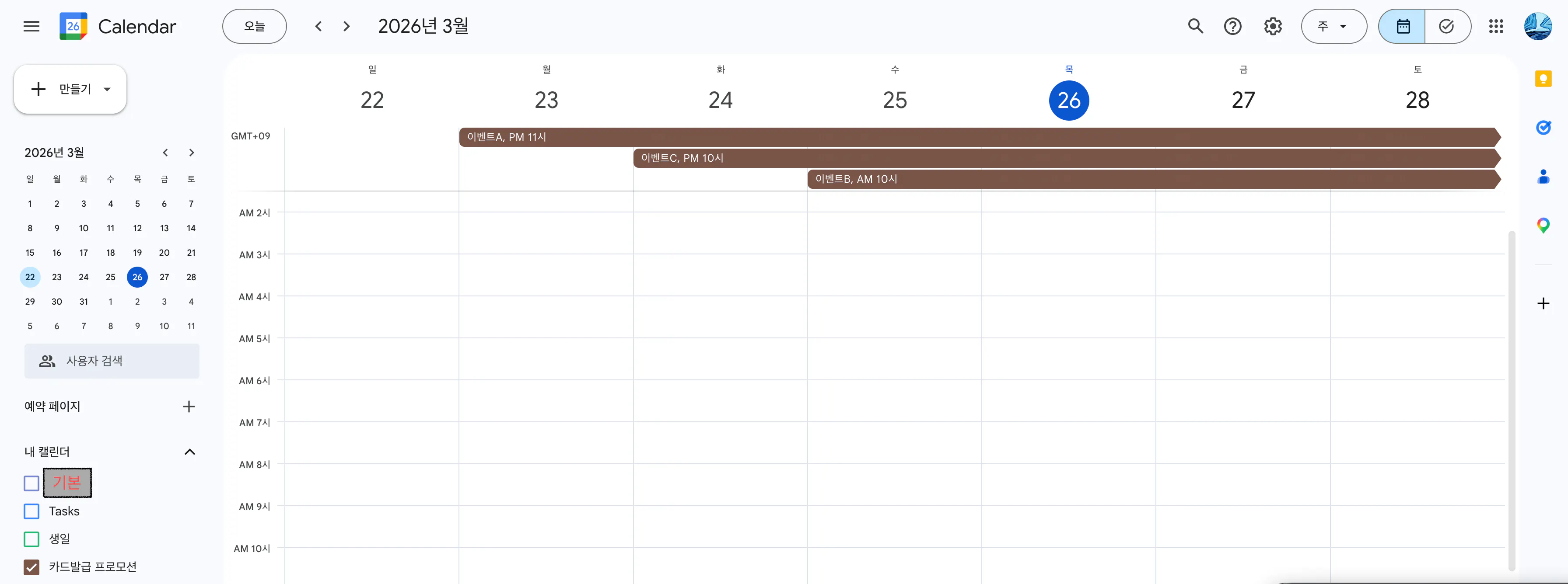Open Google Maps in side panel
Image resolution: width=1568 pixels, height=584 pixels.
click(x=1543, y=226)
